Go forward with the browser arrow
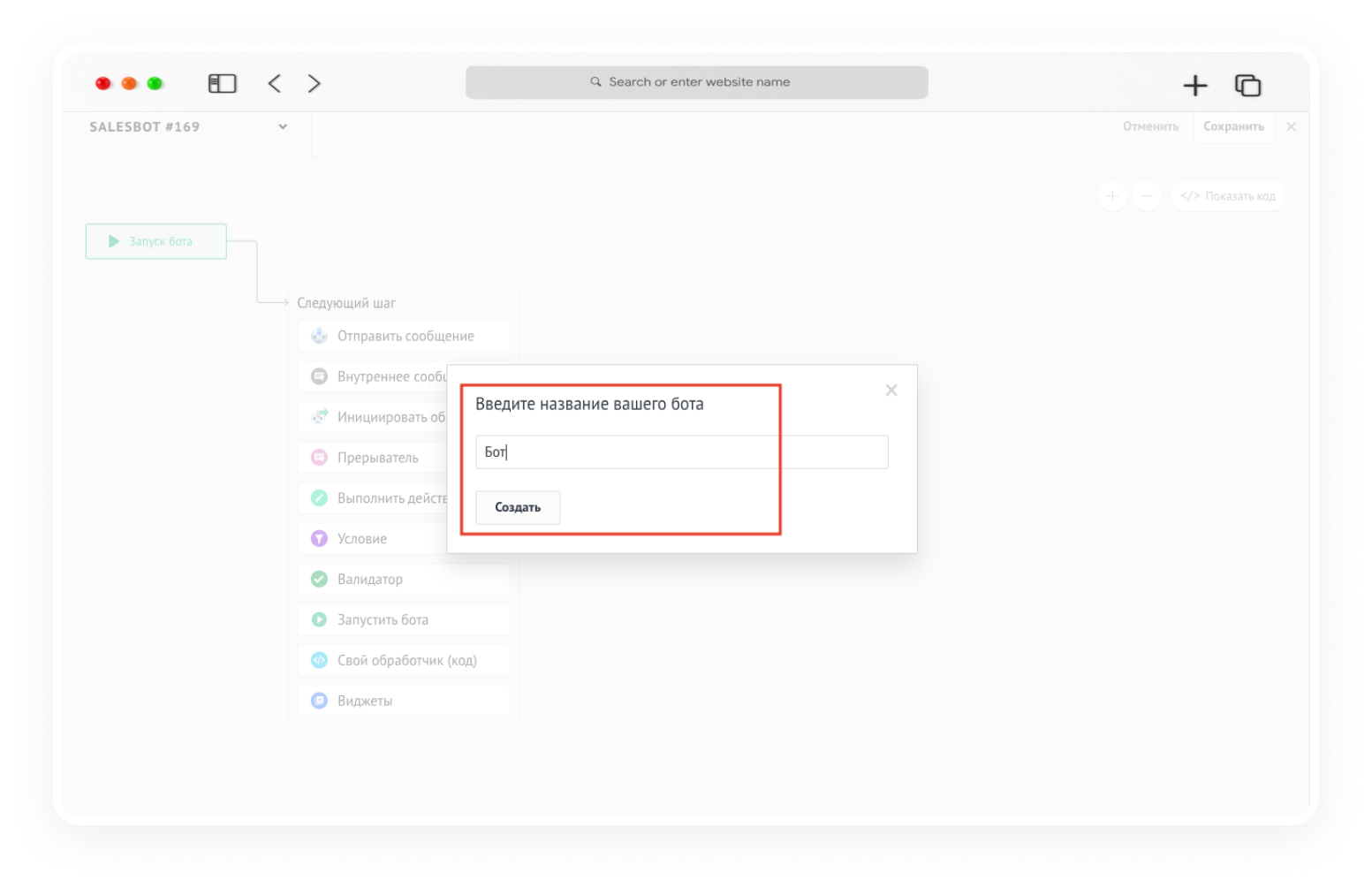The height and width of the screenshot is (888, 1372). (314, 83)
